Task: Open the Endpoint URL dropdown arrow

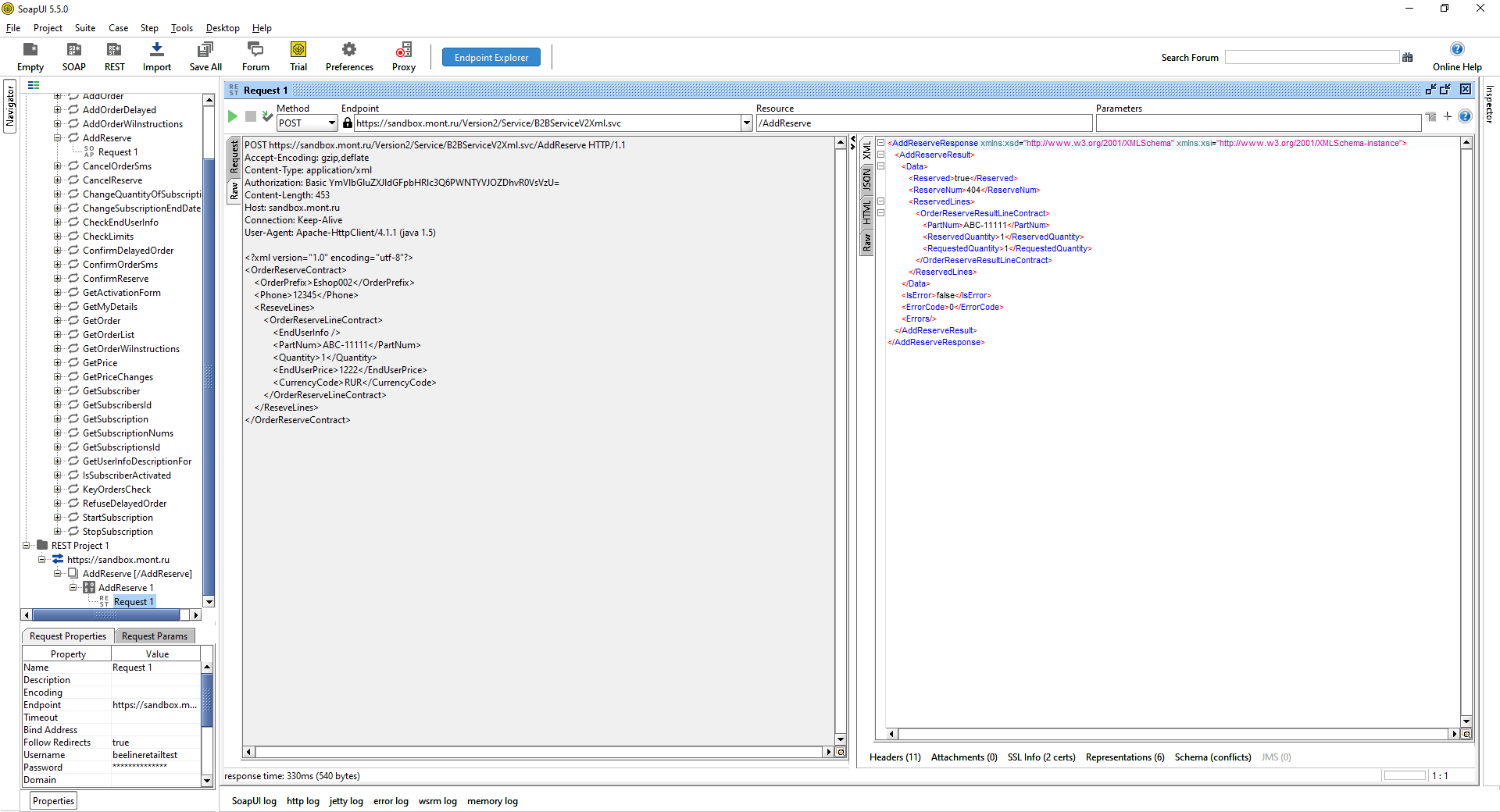Action: coord(747,123)
